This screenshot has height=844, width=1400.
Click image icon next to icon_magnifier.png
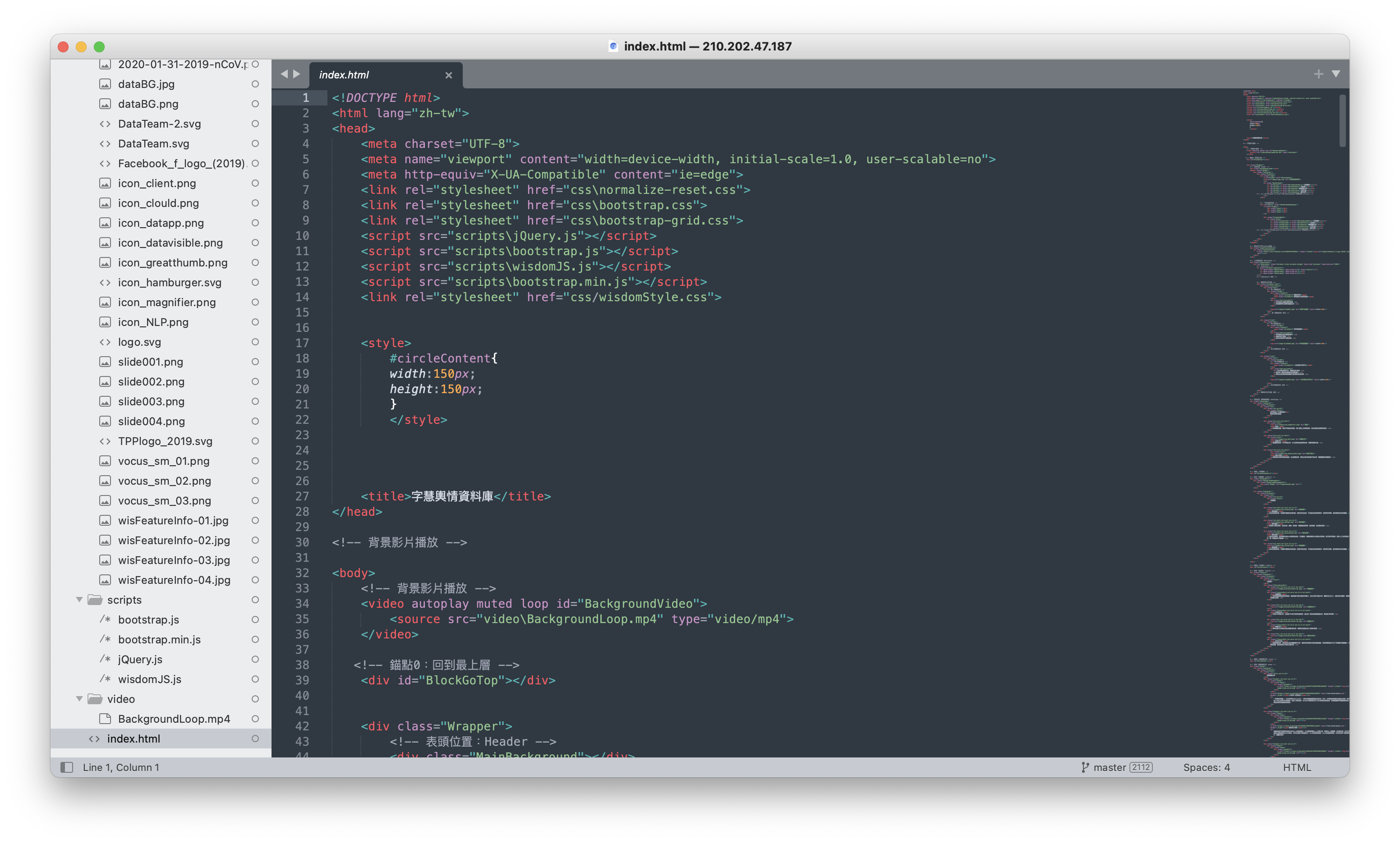(x=105, y=302)
